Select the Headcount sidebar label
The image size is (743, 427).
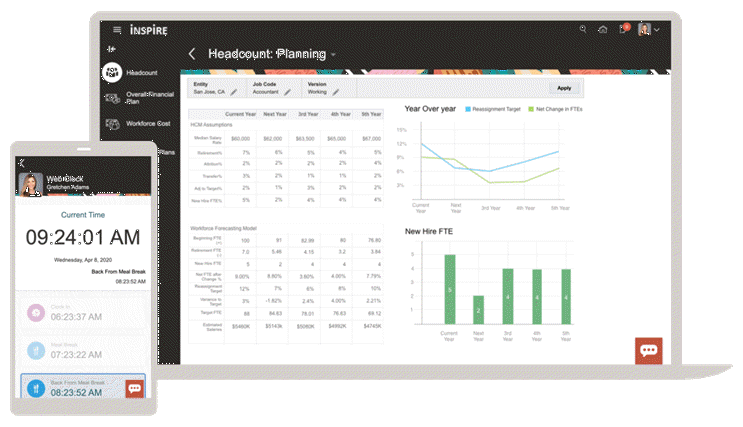click(x=142, y=73)
